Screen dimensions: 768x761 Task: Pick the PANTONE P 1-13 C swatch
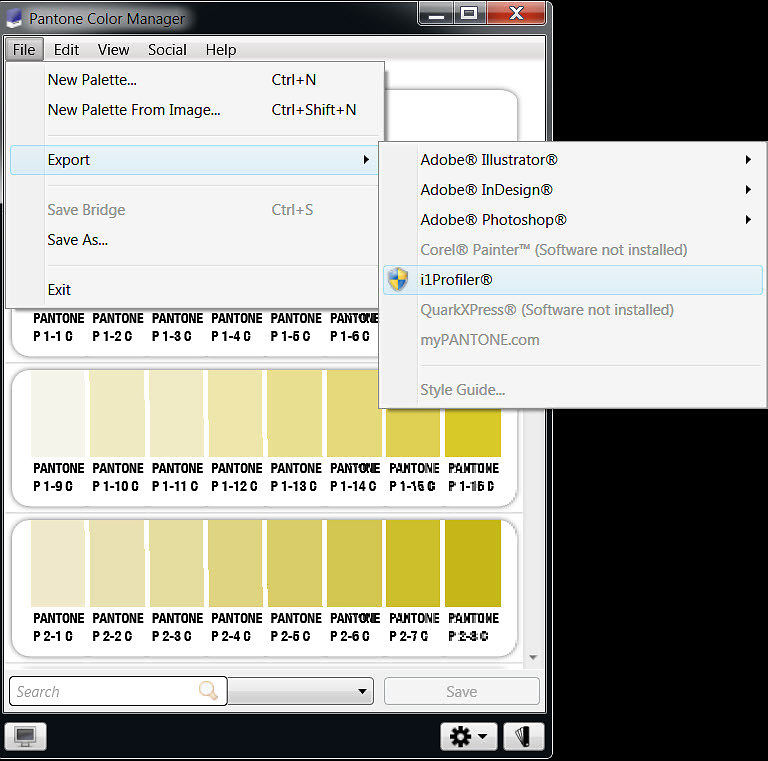tap(295, 431)
